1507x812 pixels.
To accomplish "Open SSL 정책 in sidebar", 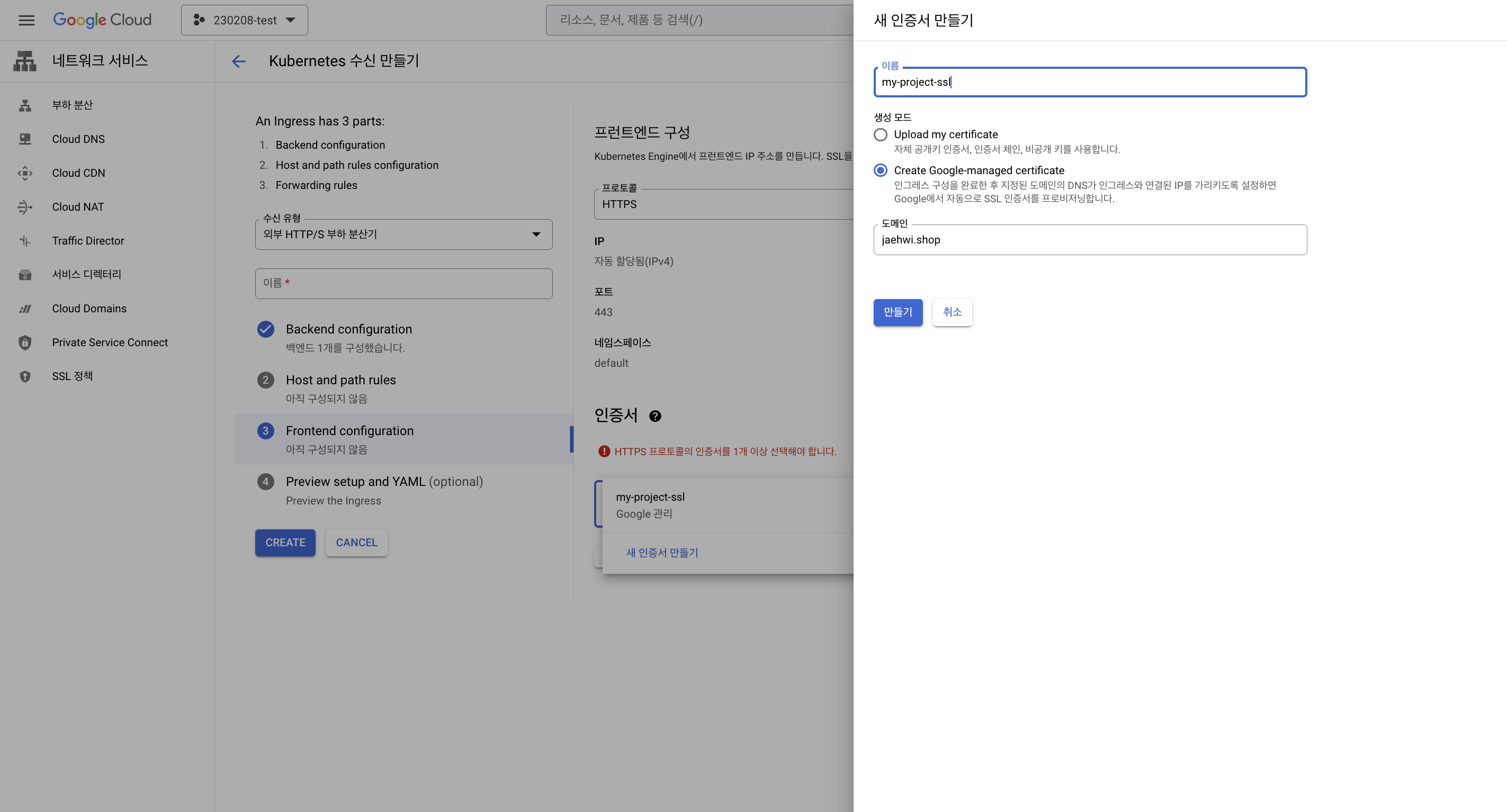I will pos(73,376).
